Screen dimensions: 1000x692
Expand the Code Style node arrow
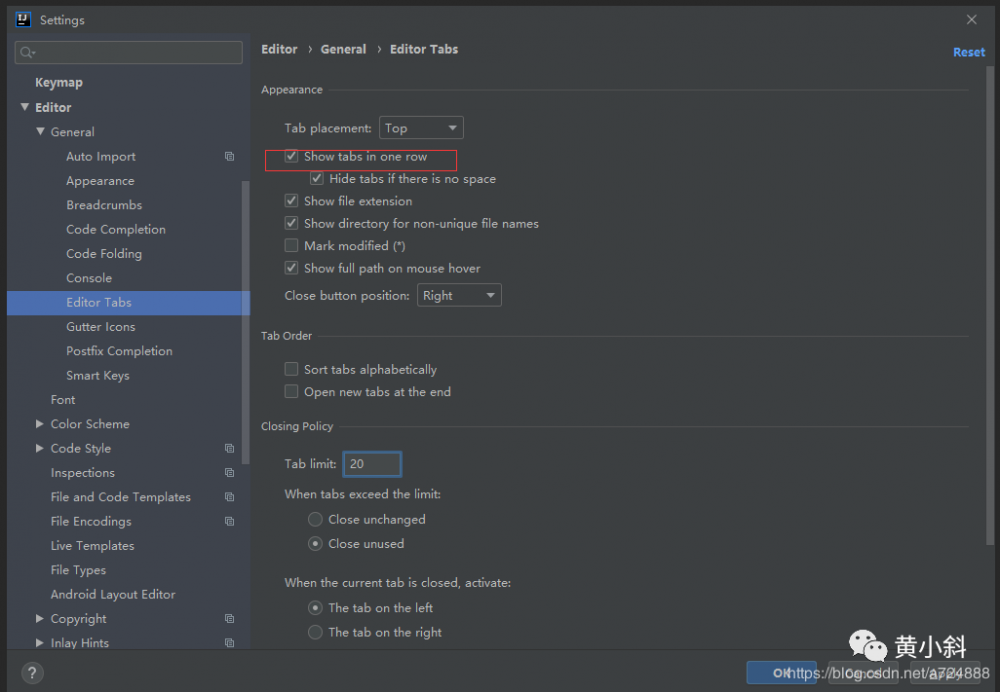[x=40, y=448]
